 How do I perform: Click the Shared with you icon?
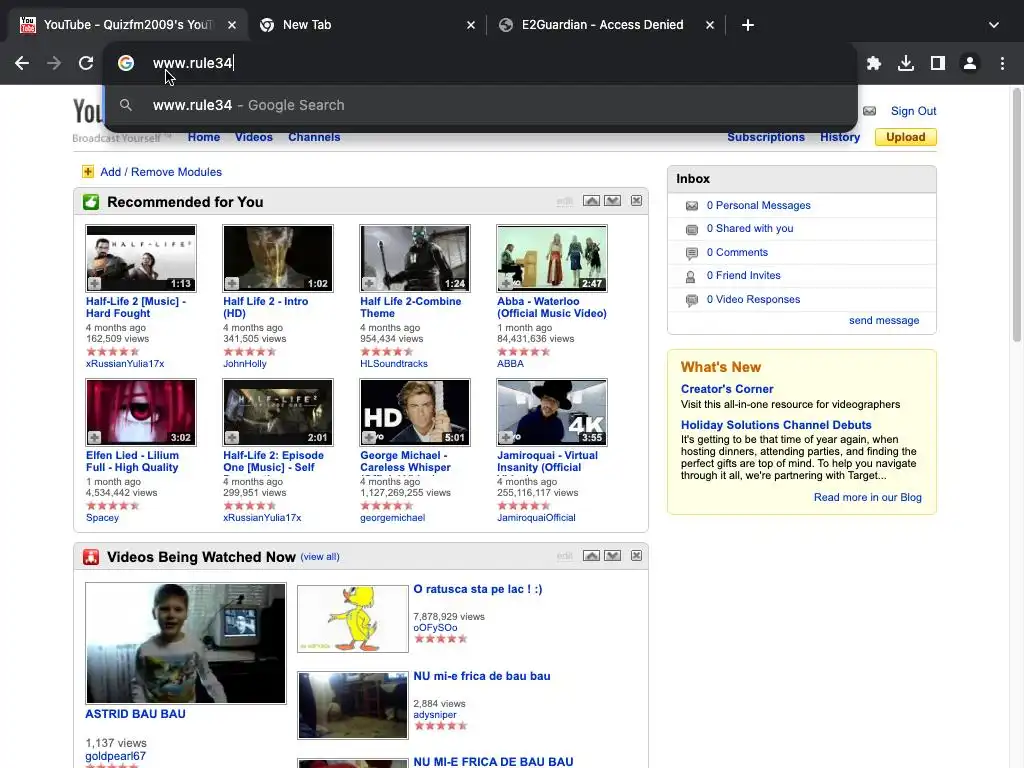(692, 229)
